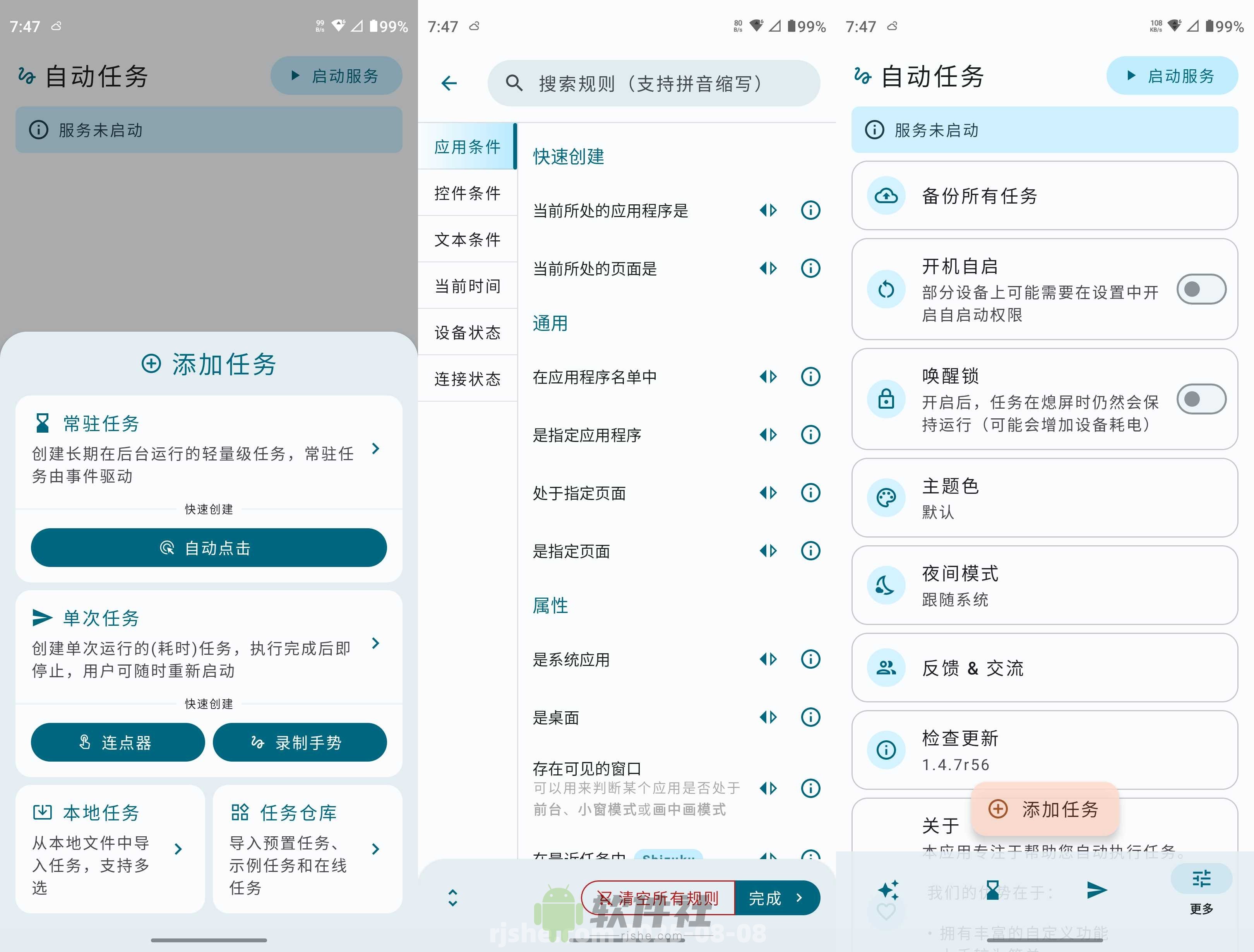Open the 主题色 default color swatch
Viewport: 1254px width, 952px height.
(886, 497)
